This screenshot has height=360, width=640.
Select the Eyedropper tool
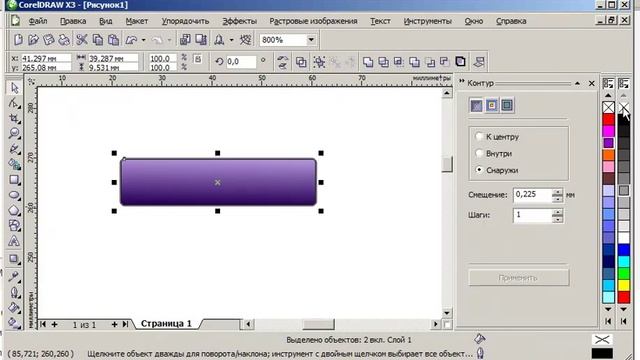[x=14, y=276]
